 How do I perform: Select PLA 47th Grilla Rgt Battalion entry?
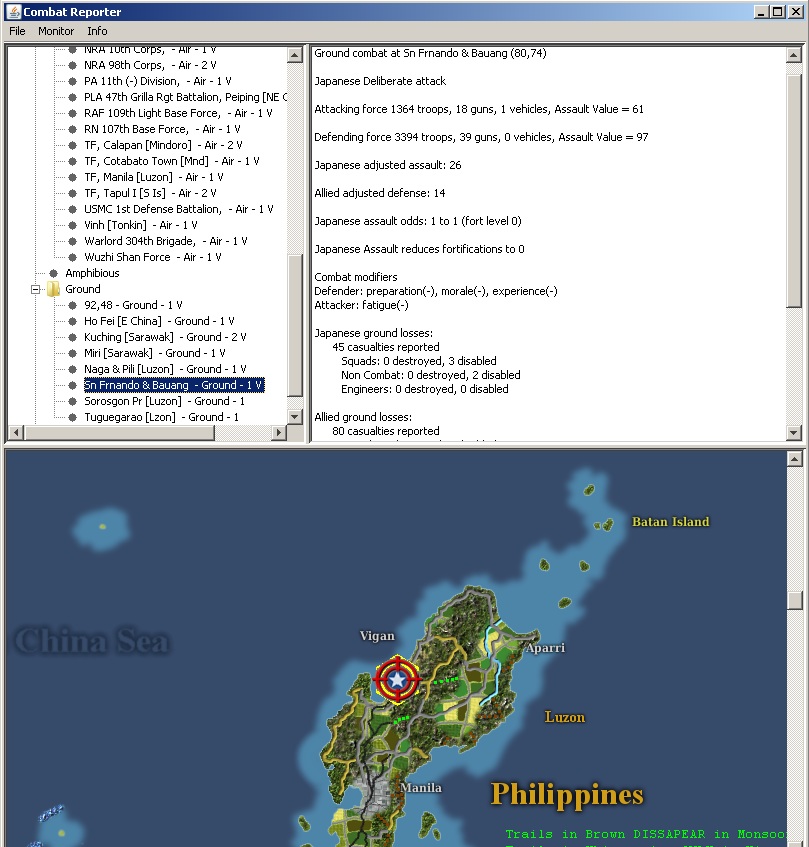tap(185, 97)
